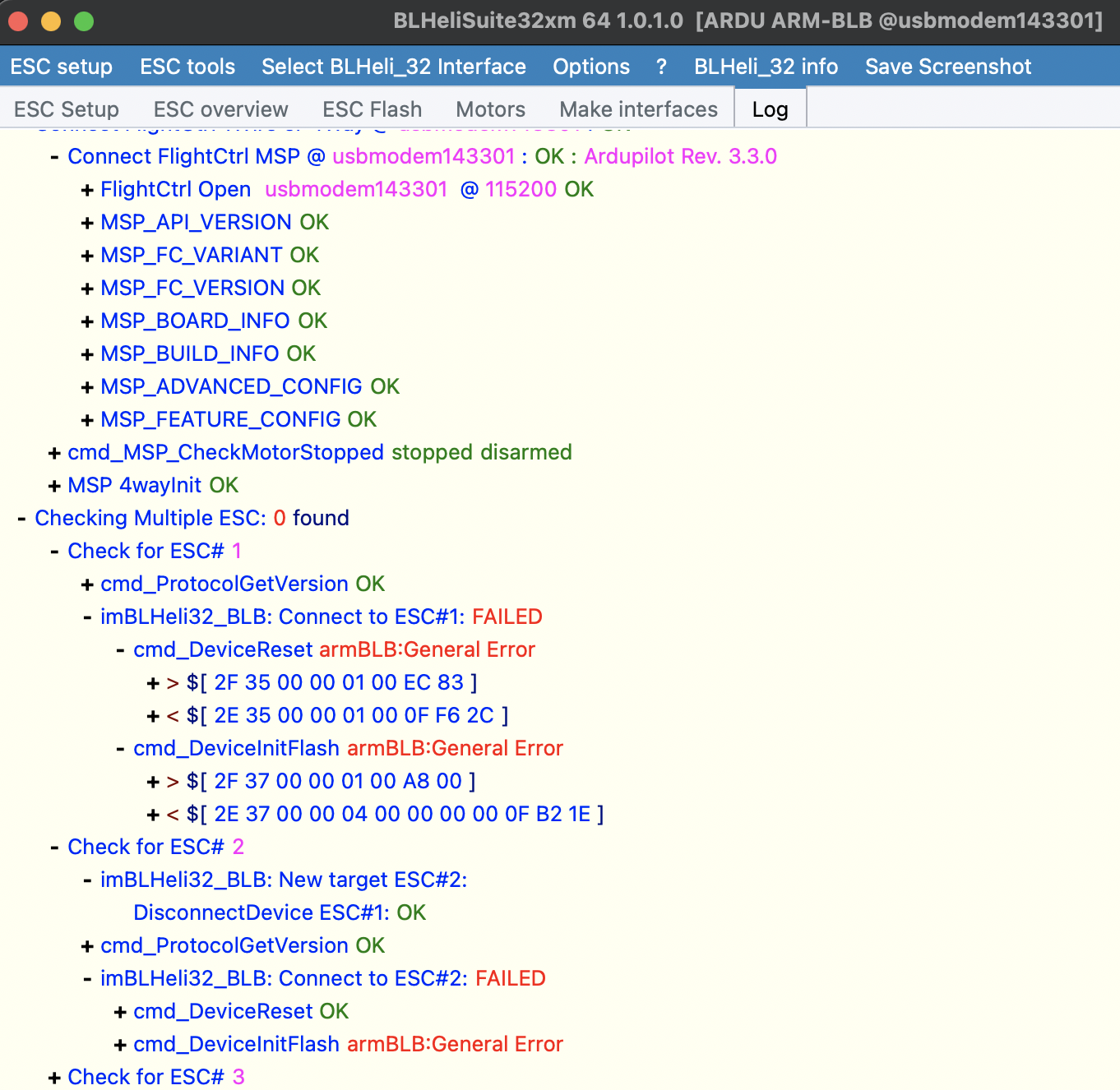The width and height of the screenshot is (1120, 1090).
Task: Collapse the Check for ESC# 1 entry
Action: (x=54, y=551)
